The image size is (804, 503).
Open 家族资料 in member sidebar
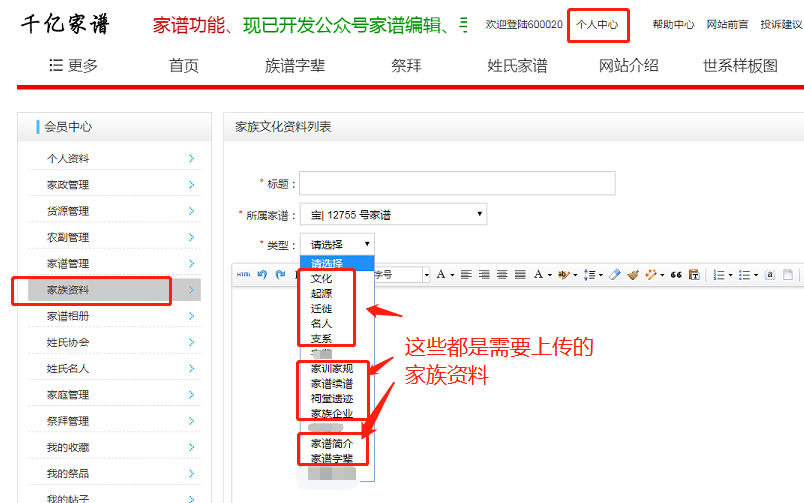(x=114, y=290)
